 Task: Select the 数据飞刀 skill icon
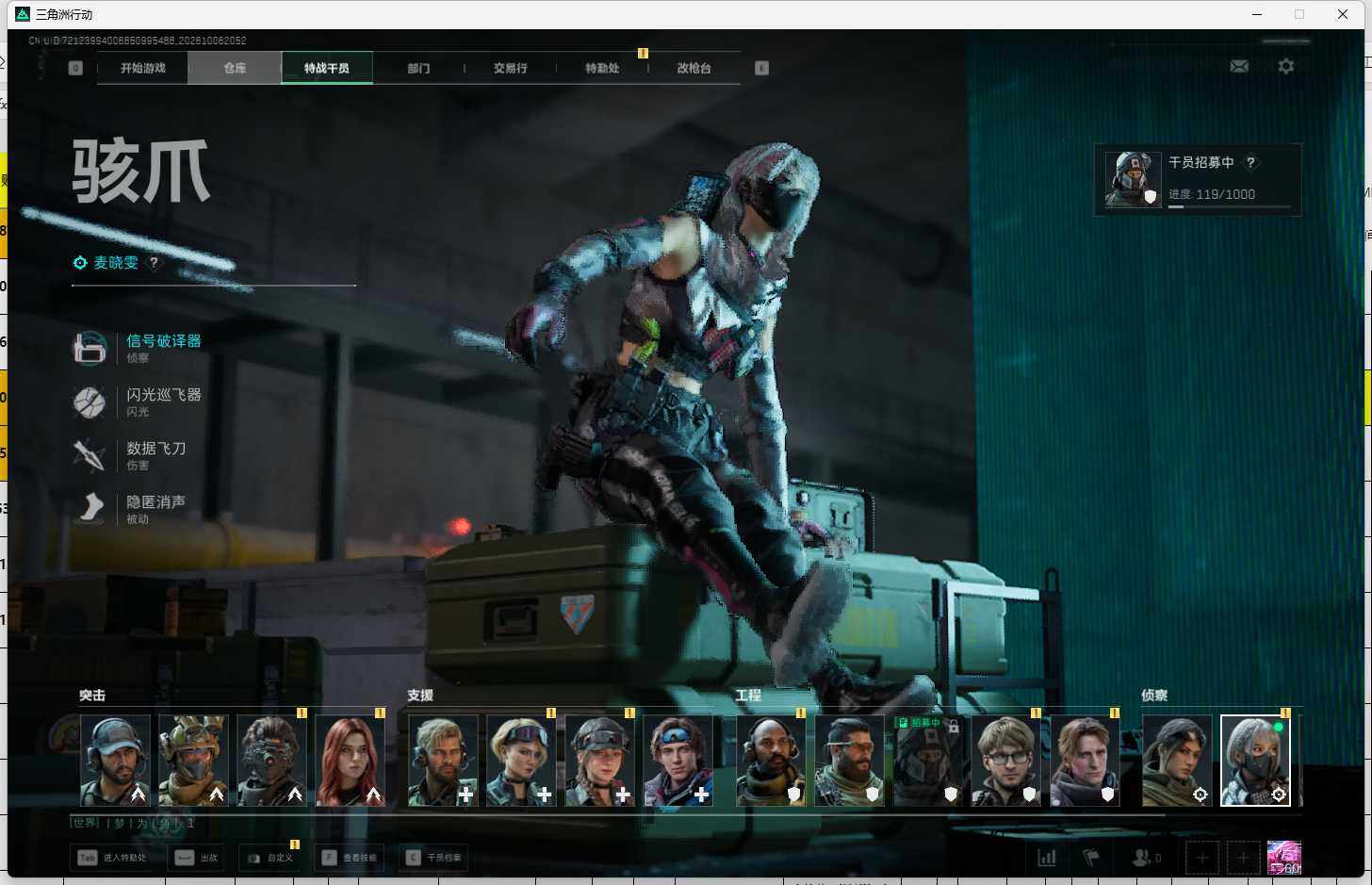click(x=90, y=455)
